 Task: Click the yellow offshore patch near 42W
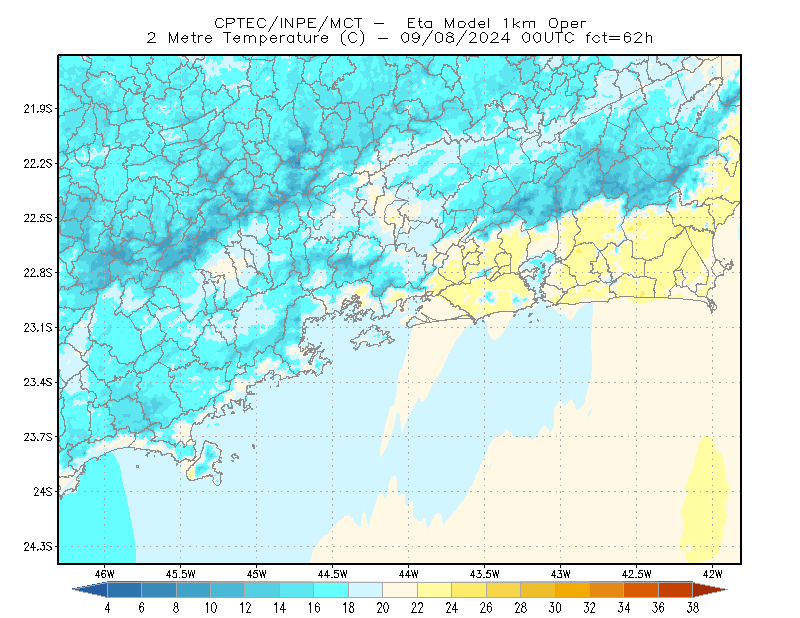(705, 499)
